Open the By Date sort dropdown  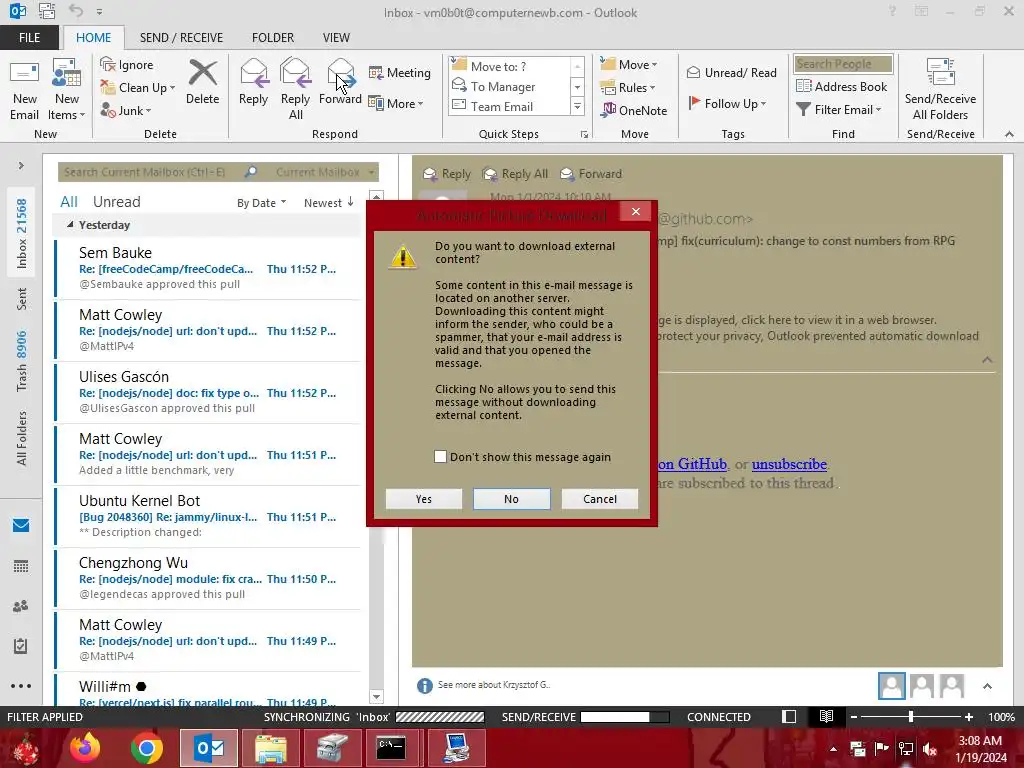pyautogui.click(x=261, y=203)
